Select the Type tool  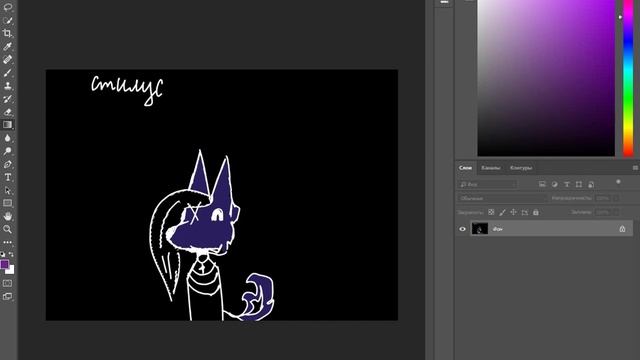click(x=7, y=177)
